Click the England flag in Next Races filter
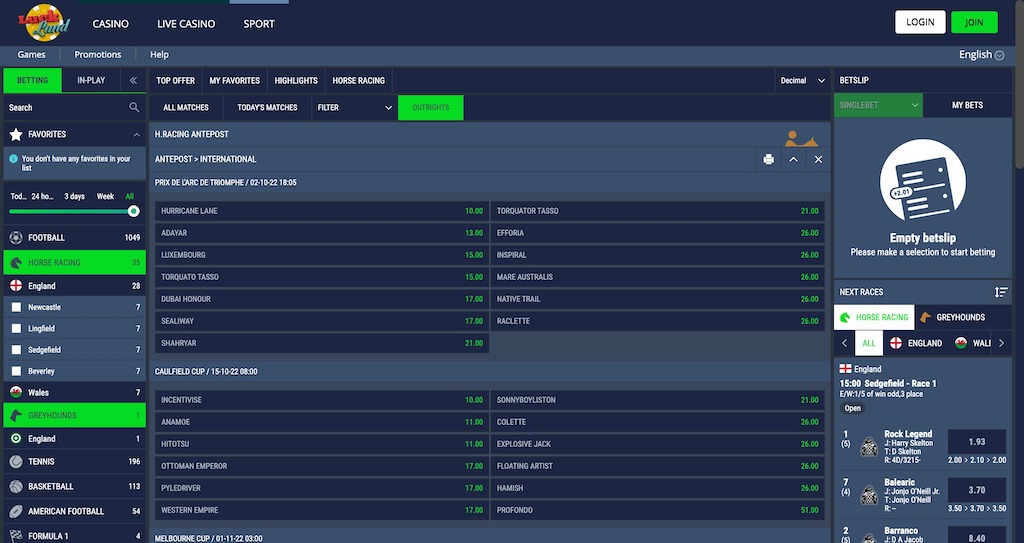This screenshot has height=543, width=1024. 896,343
